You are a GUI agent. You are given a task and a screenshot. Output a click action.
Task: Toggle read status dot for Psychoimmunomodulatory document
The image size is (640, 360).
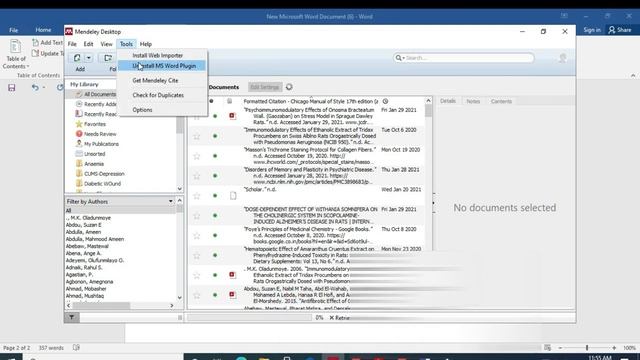tap(215, 116)
